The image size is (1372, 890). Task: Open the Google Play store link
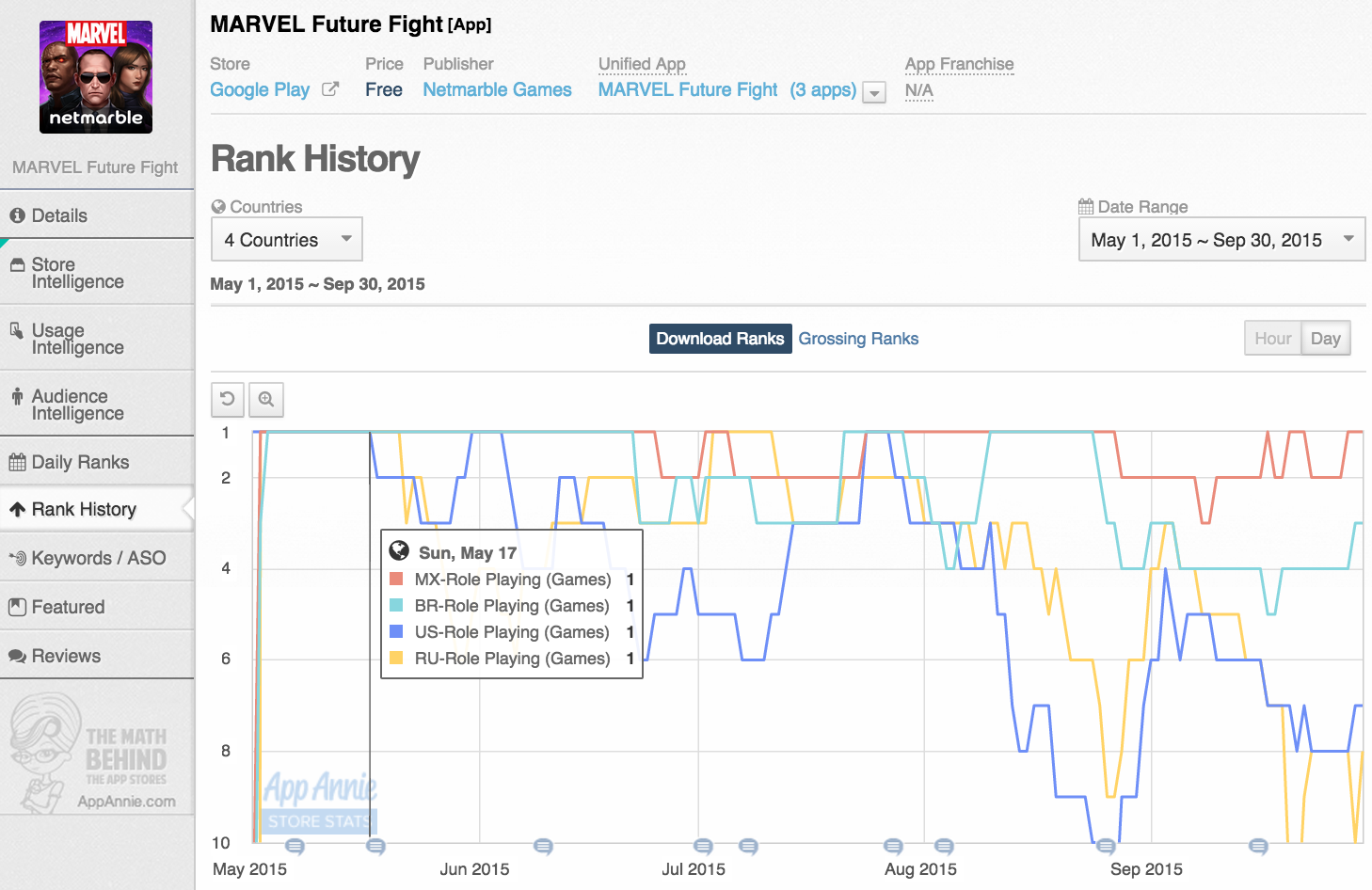click(260, 89)
